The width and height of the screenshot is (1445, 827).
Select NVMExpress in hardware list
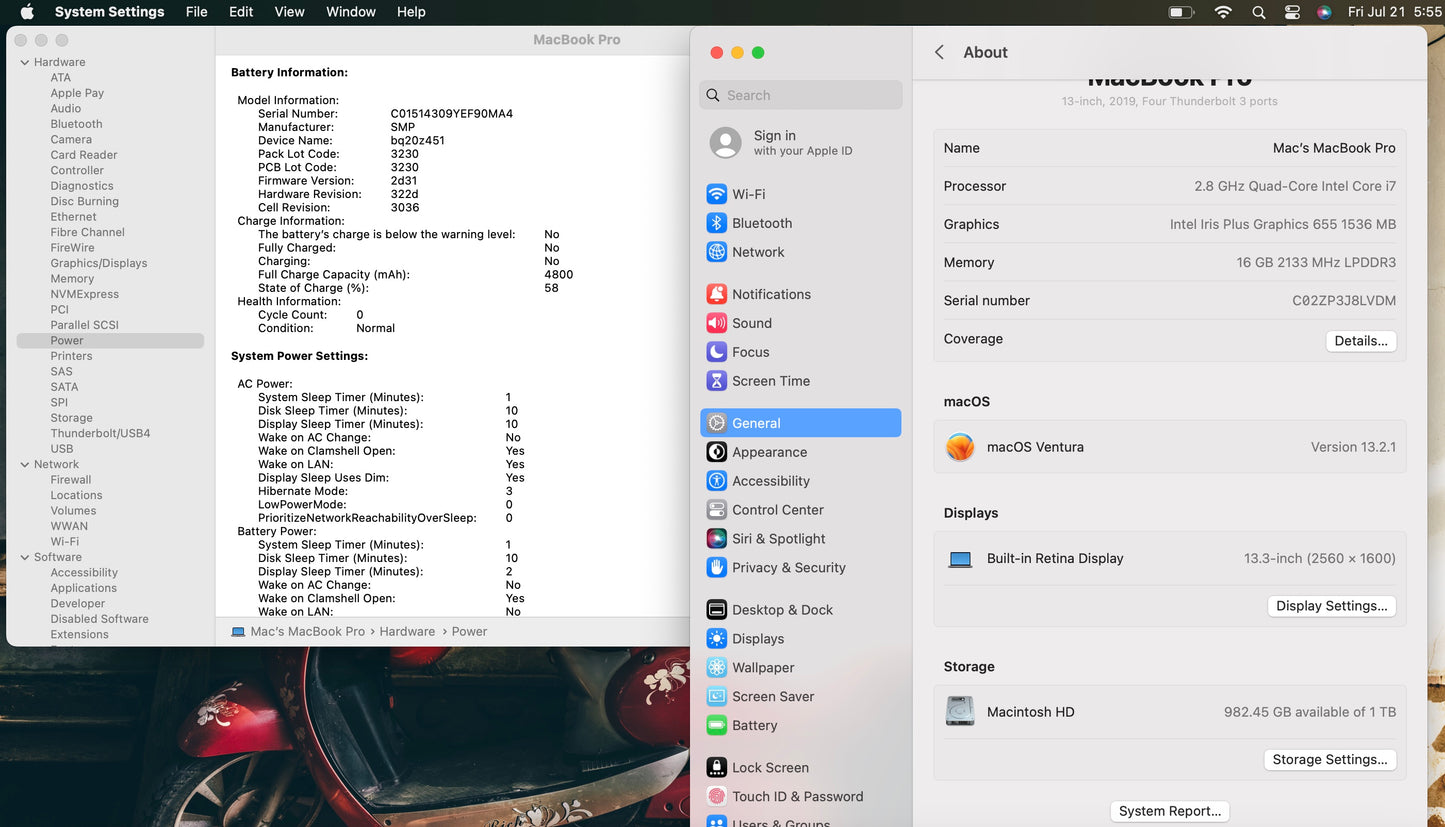[84, 294]
